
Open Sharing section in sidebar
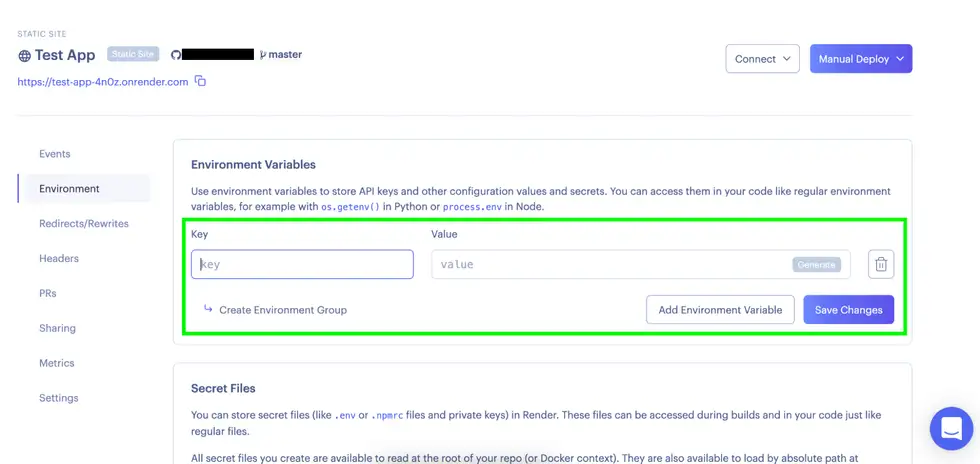[57, 328]
